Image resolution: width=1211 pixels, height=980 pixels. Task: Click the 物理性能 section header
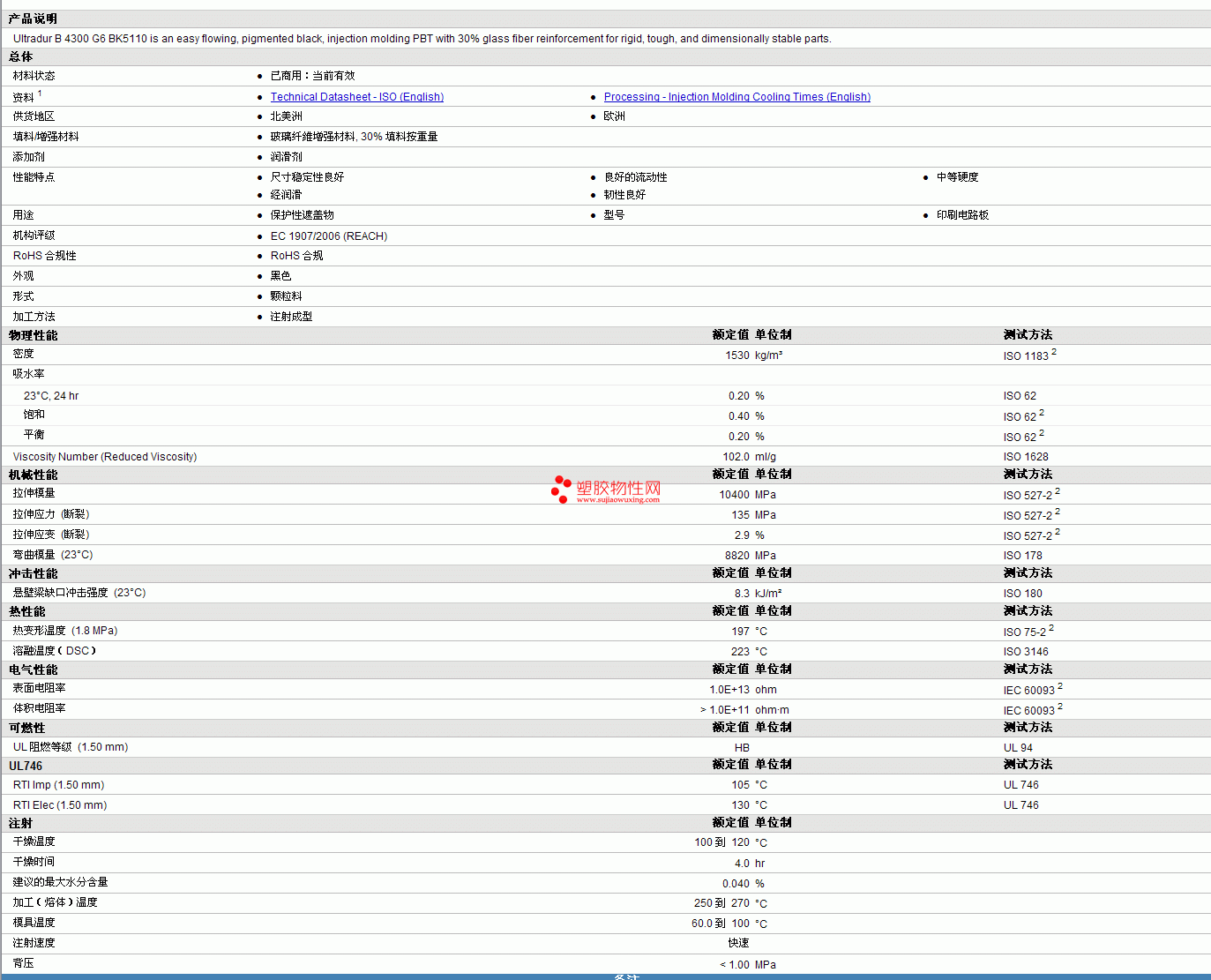click(x=34, y=335)
